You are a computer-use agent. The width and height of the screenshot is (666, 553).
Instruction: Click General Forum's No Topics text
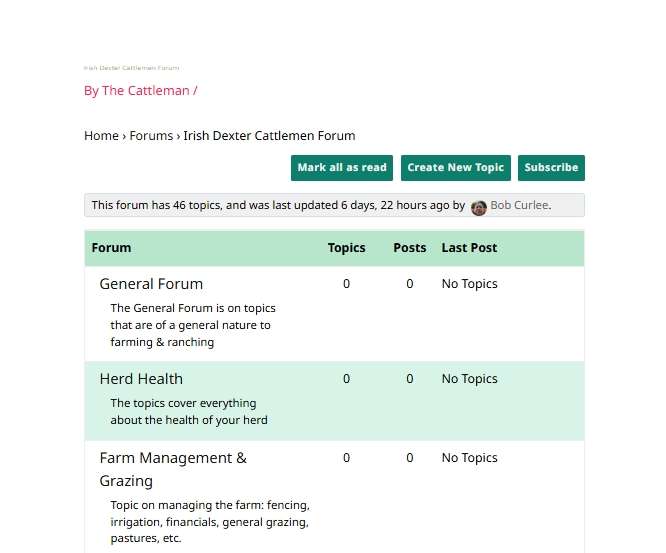[x=469, y=284]
